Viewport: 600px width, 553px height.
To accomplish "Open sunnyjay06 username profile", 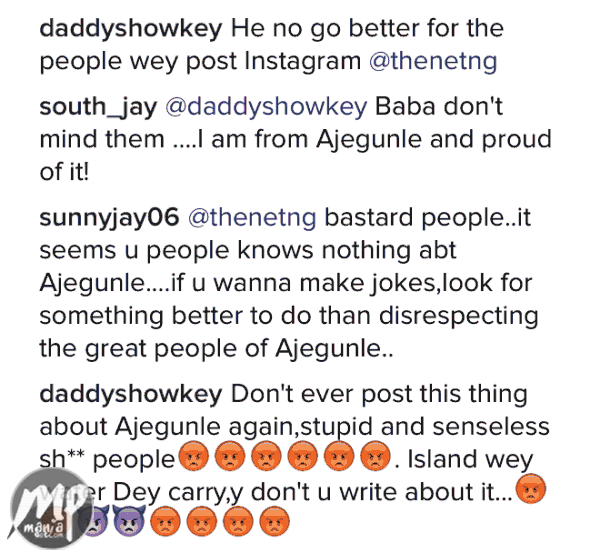I will point(109,218).
